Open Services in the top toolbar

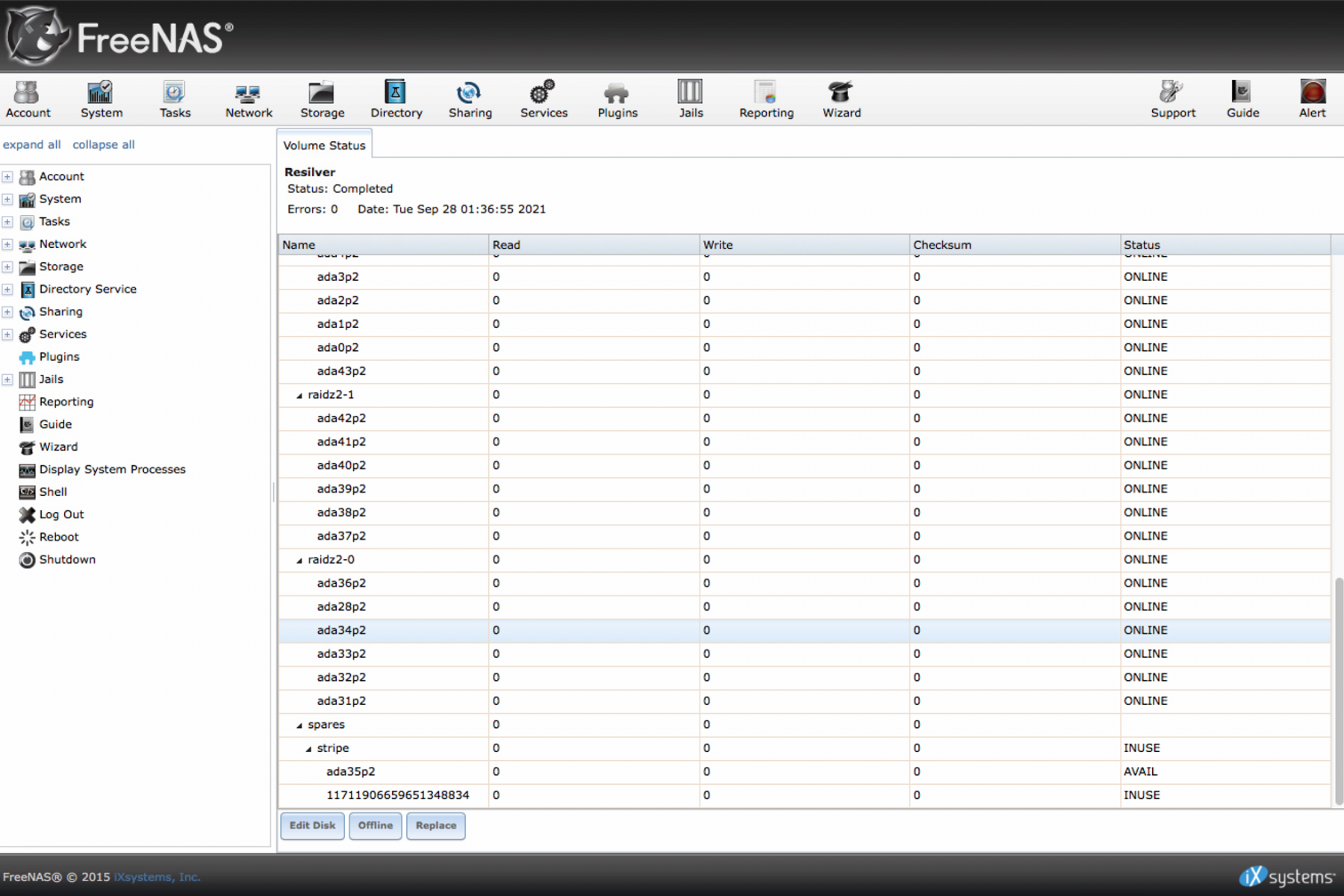click(544, 99)
